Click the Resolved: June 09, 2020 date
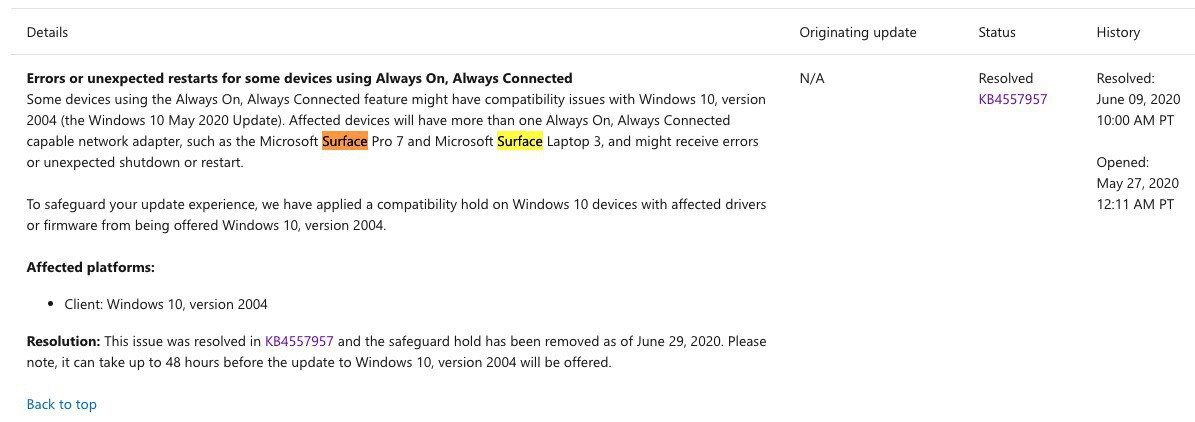Image resolution: width=1195 pixels, height=422 pixels. [x=1137, y=99]
